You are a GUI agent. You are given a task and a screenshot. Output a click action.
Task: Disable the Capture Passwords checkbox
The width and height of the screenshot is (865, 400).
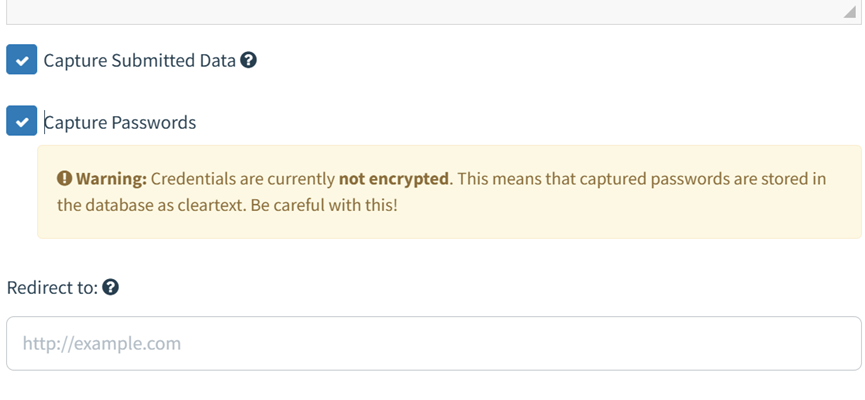coord(22,121)
